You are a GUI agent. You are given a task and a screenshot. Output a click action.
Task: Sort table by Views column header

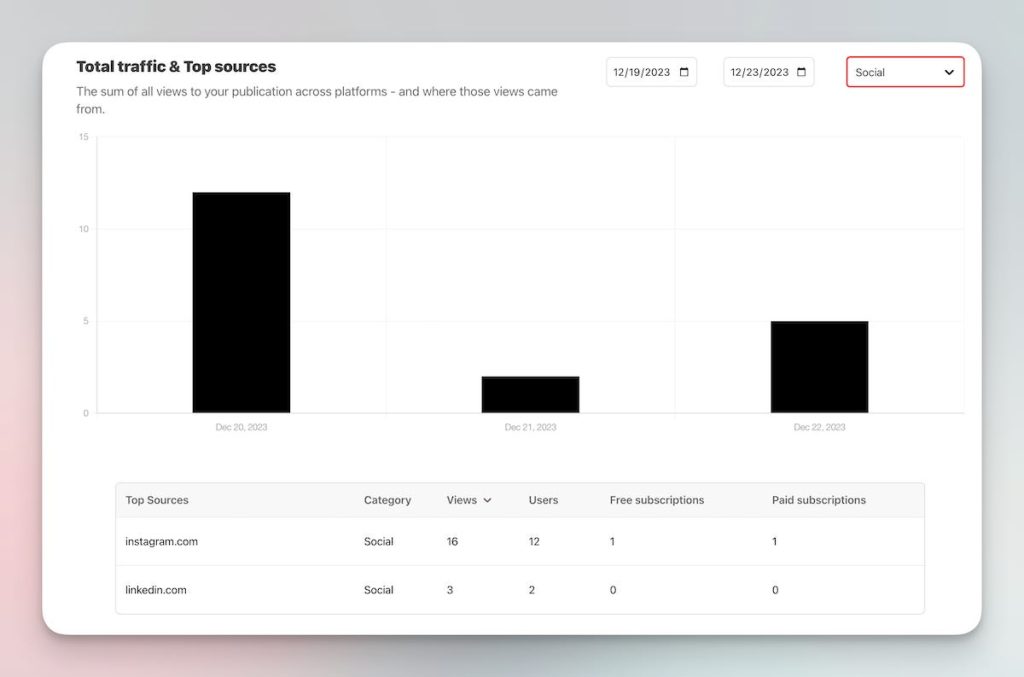[x=461, y=500]
